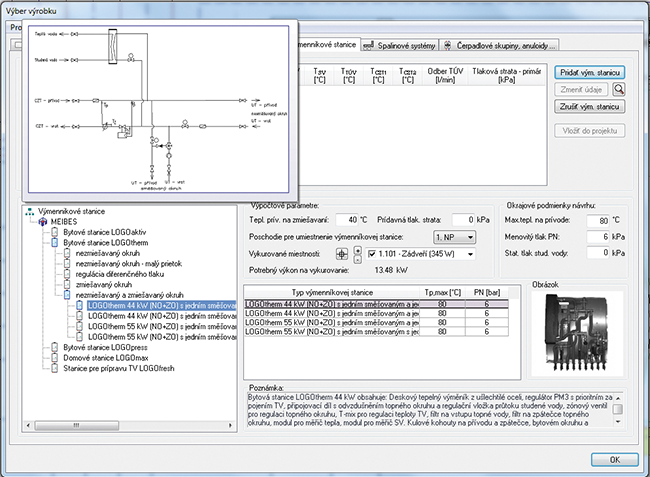
Task: Click icon of Stanice pre prípravu TV LOGOfresh
Action: pos(54,368)
